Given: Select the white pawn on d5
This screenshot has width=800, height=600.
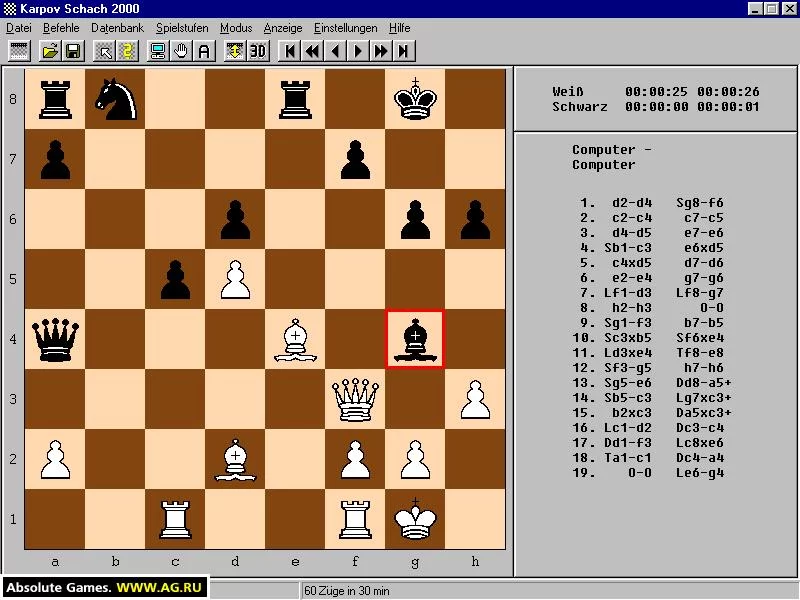Looking at the screenshot, I should [x=235, y=279].
